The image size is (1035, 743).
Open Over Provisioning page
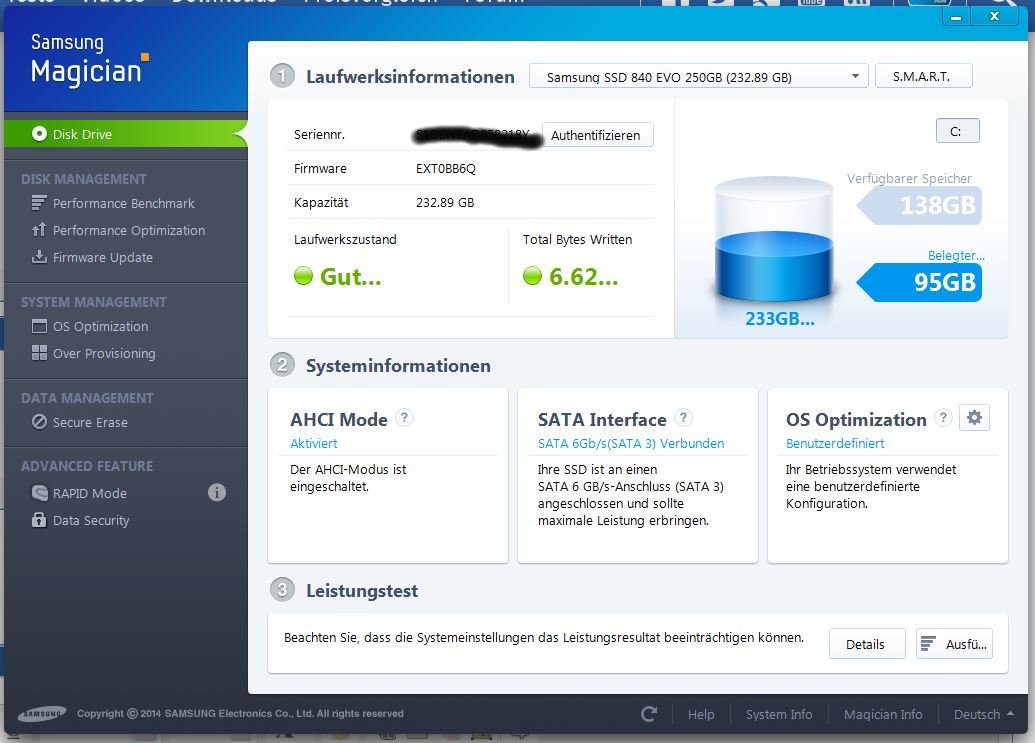[104, 354]
